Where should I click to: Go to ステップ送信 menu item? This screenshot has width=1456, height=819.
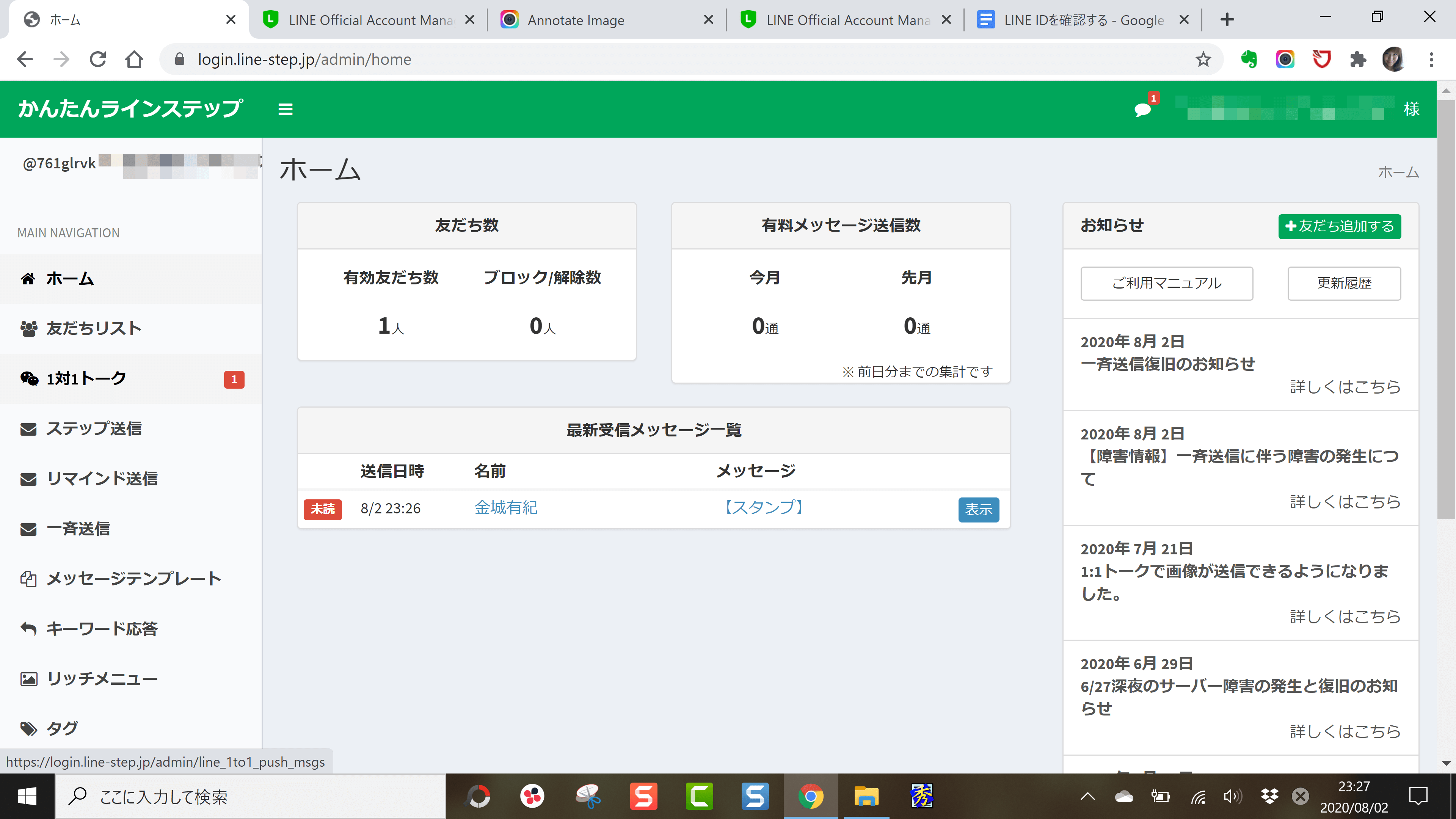(94, 428)
